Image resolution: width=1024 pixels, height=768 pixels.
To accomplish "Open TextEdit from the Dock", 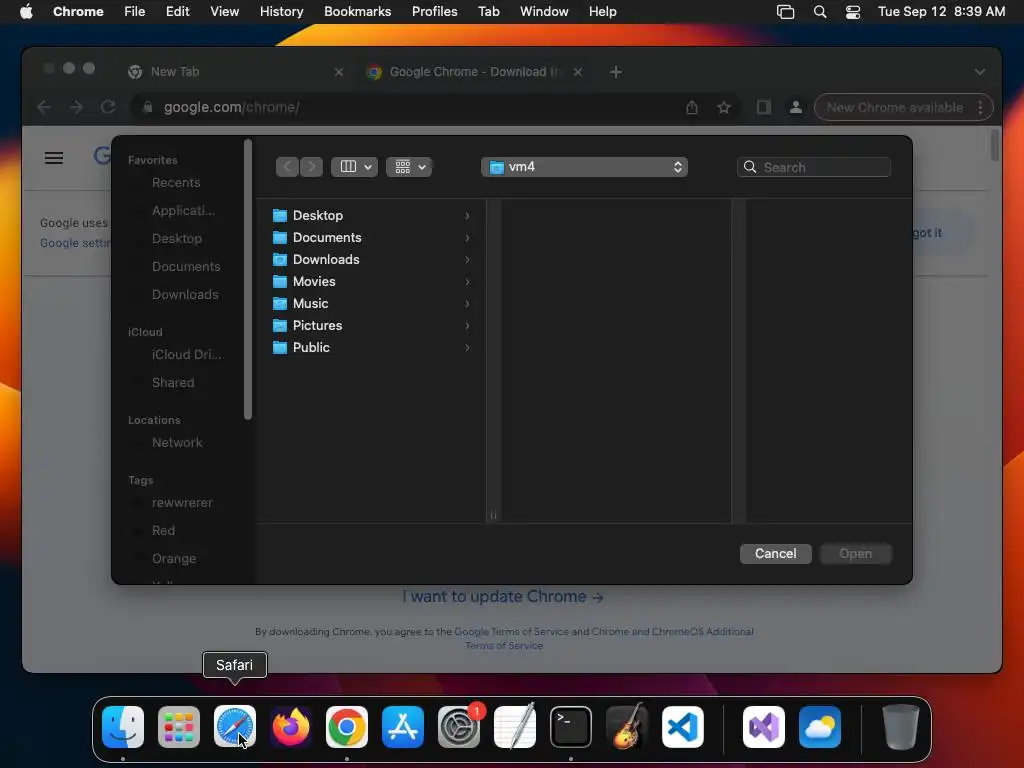I will tap(515, 727).
